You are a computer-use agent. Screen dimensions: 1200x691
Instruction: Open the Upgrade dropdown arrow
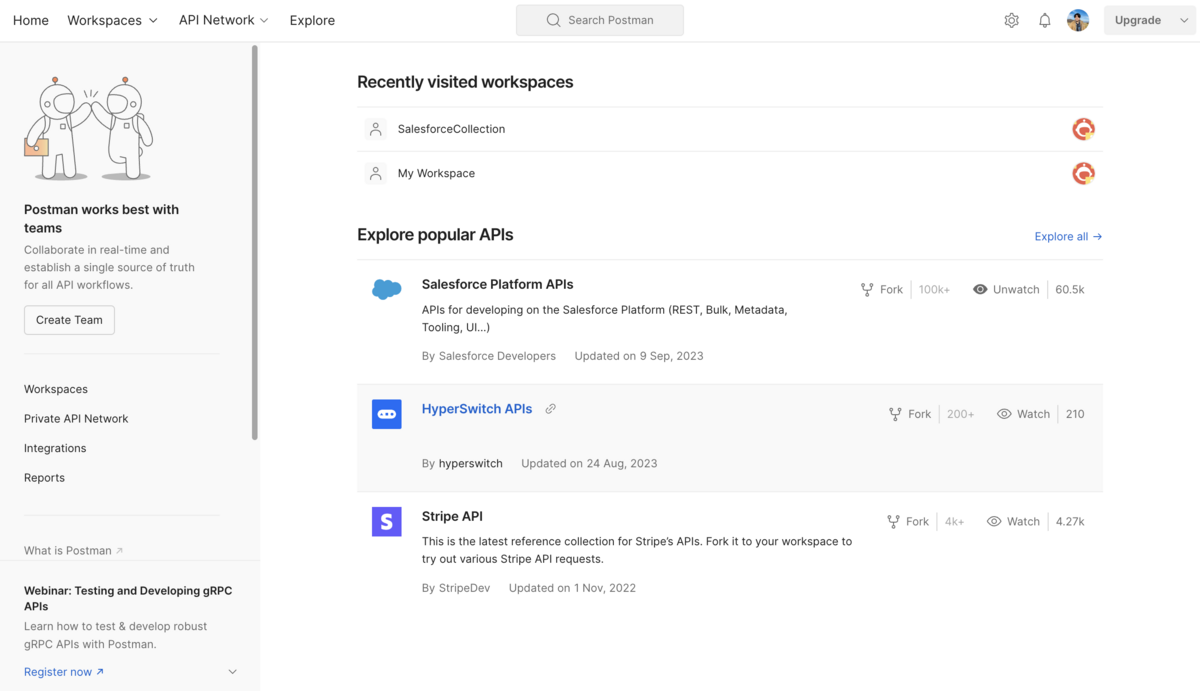1184,20
